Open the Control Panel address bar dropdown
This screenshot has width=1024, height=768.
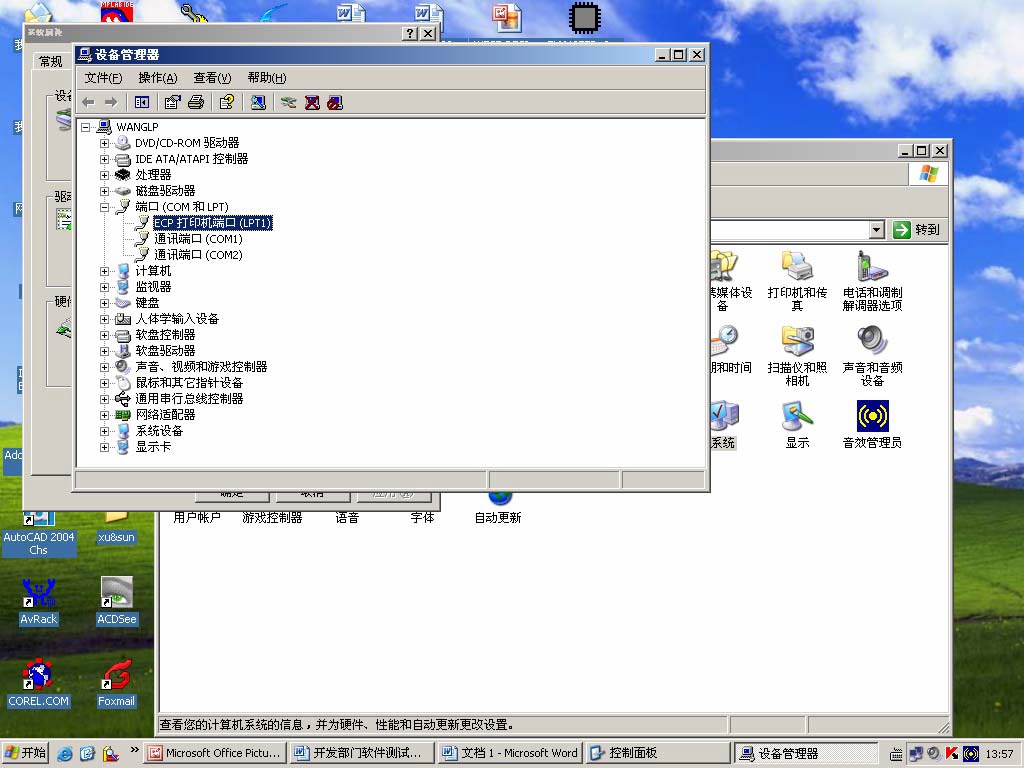pyautogui.click(x=876, y=229)
